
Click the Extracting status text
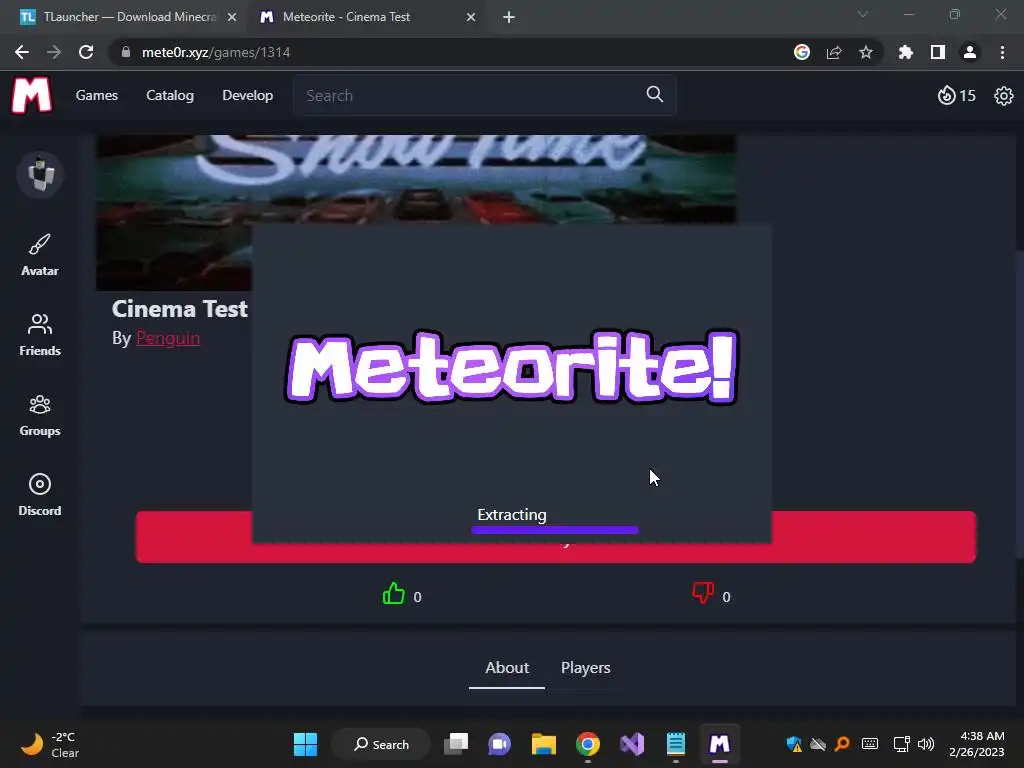pos(511,515)
